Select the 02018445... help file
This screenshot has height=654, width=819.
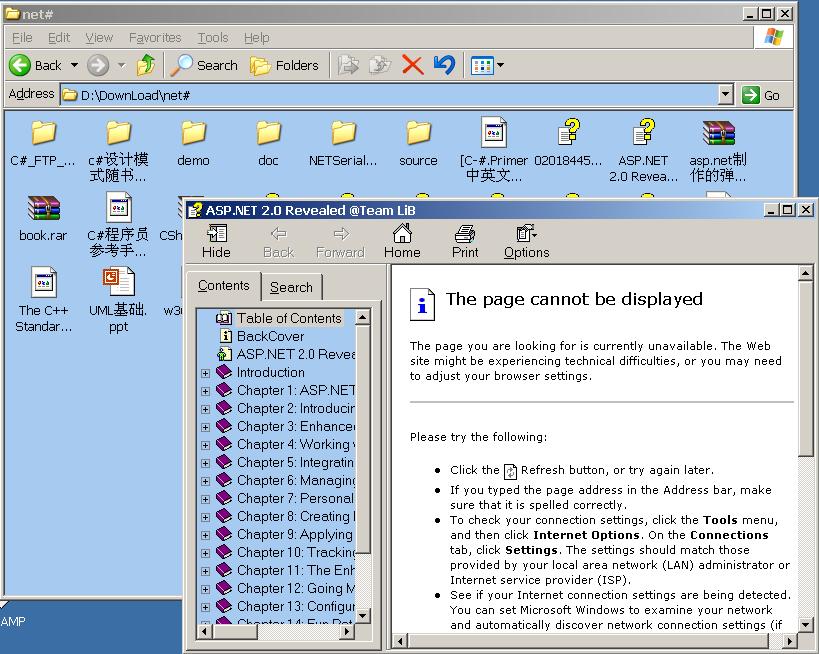pyautogui.click(x=568, y=142)
